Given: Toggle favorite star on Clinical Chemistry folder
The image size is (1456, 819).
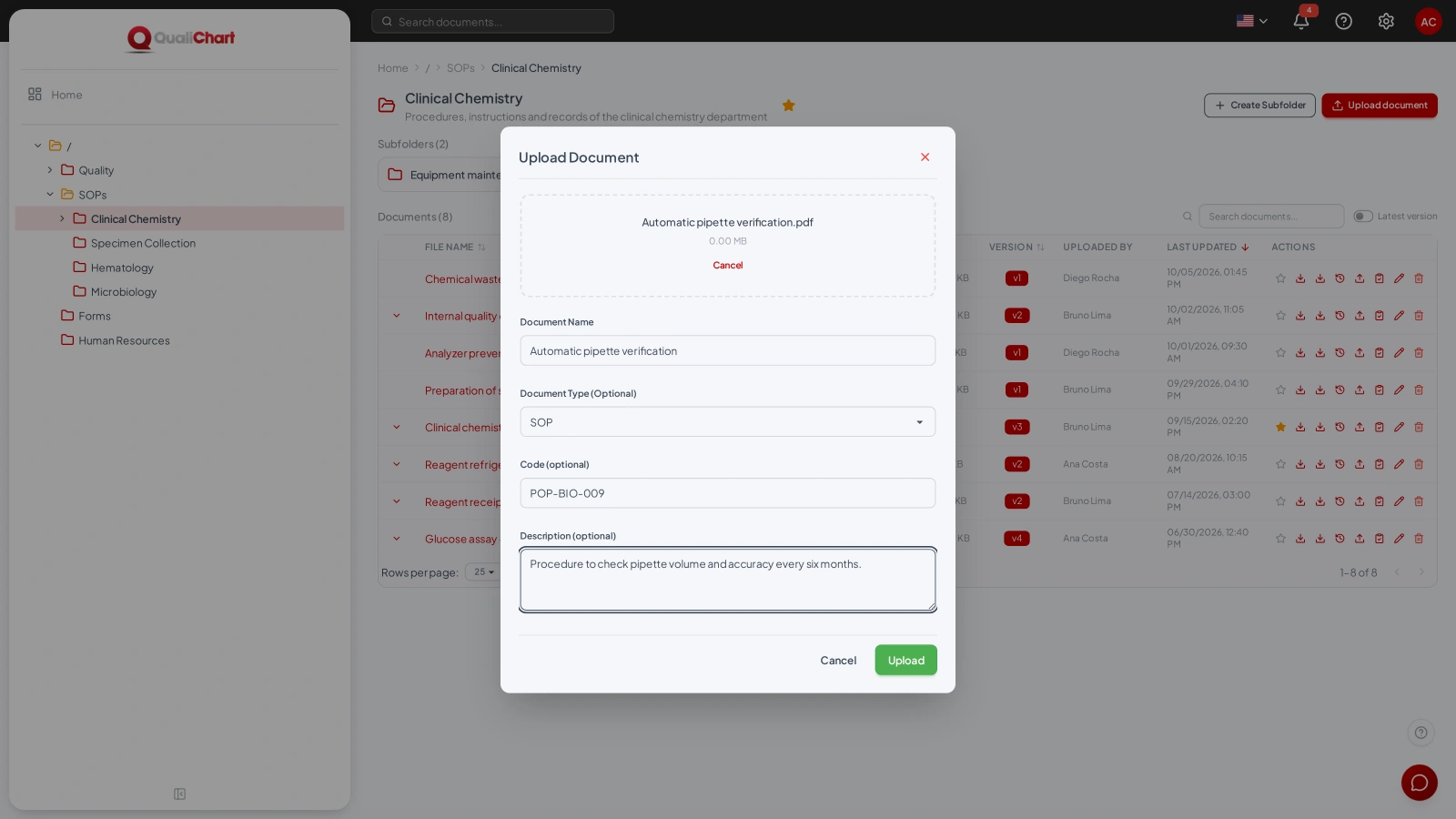Looking at the screenshot, I should tap(788, 106).
